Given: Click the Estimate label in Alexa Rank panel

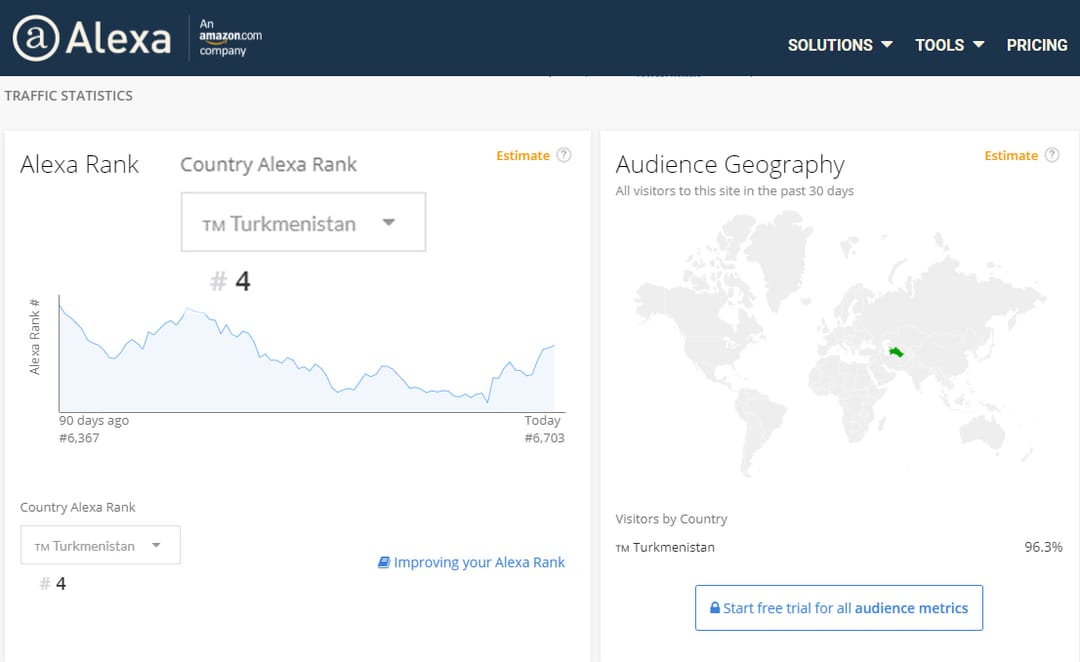Looking at the screenshot, I should [x=522, y=155].
